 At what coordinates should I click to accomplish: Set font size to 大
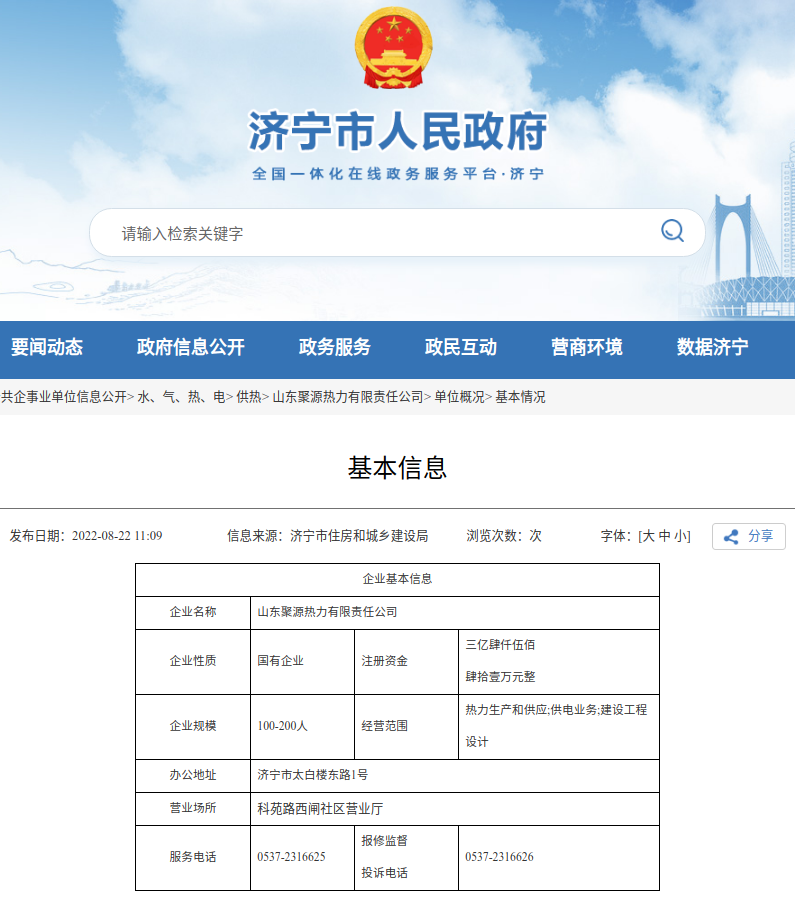coord(648,536)
